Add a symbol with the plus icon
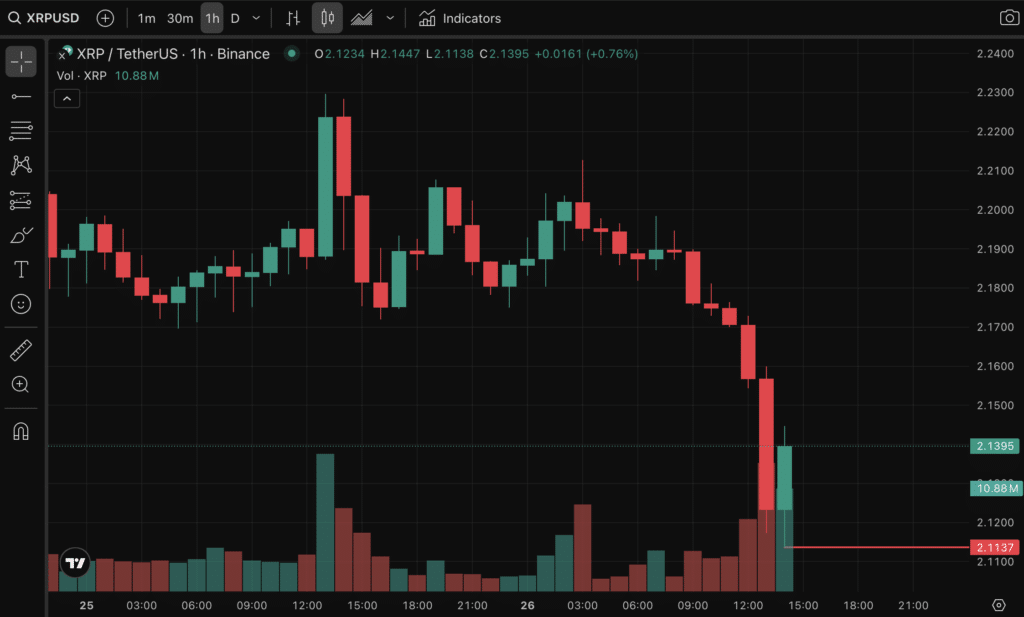 click(x=105, y=18)
